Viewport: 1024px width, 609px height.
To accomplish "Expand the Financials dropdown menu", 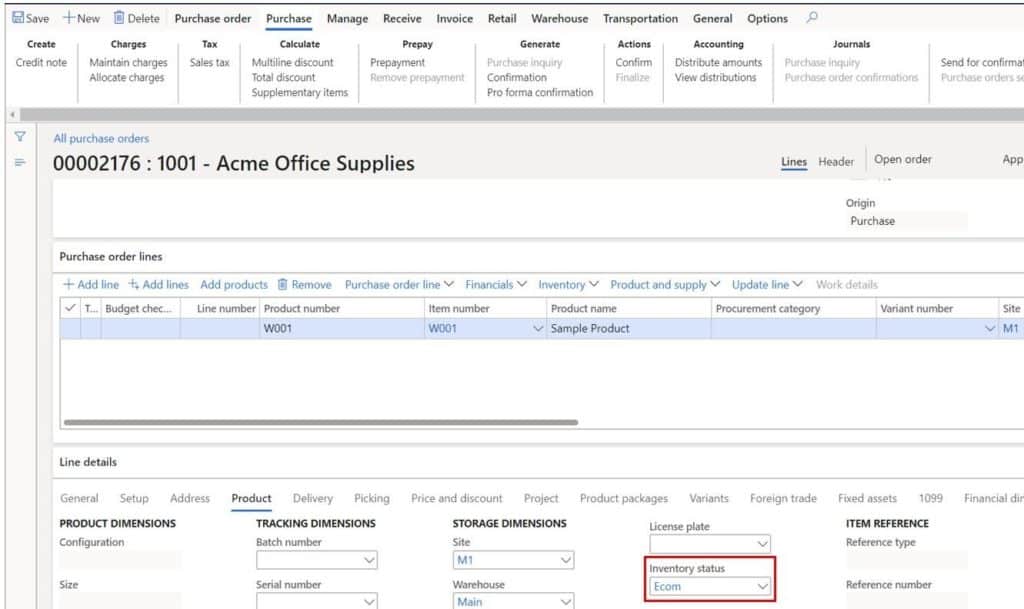I will pyautogui.click(x=495, y=284).
